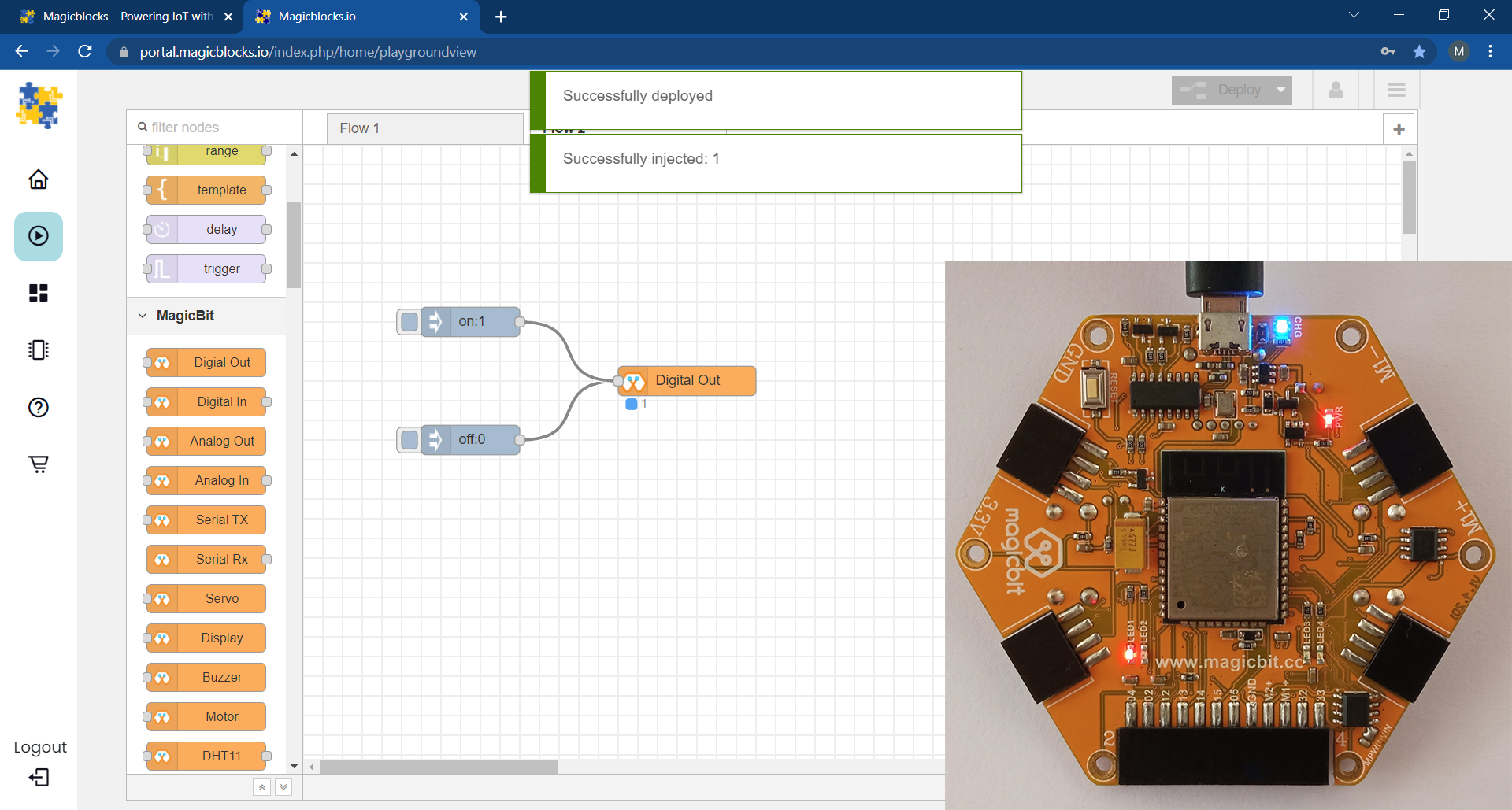
Task: Open the Help question mark icon
Action: pos(39,407)
